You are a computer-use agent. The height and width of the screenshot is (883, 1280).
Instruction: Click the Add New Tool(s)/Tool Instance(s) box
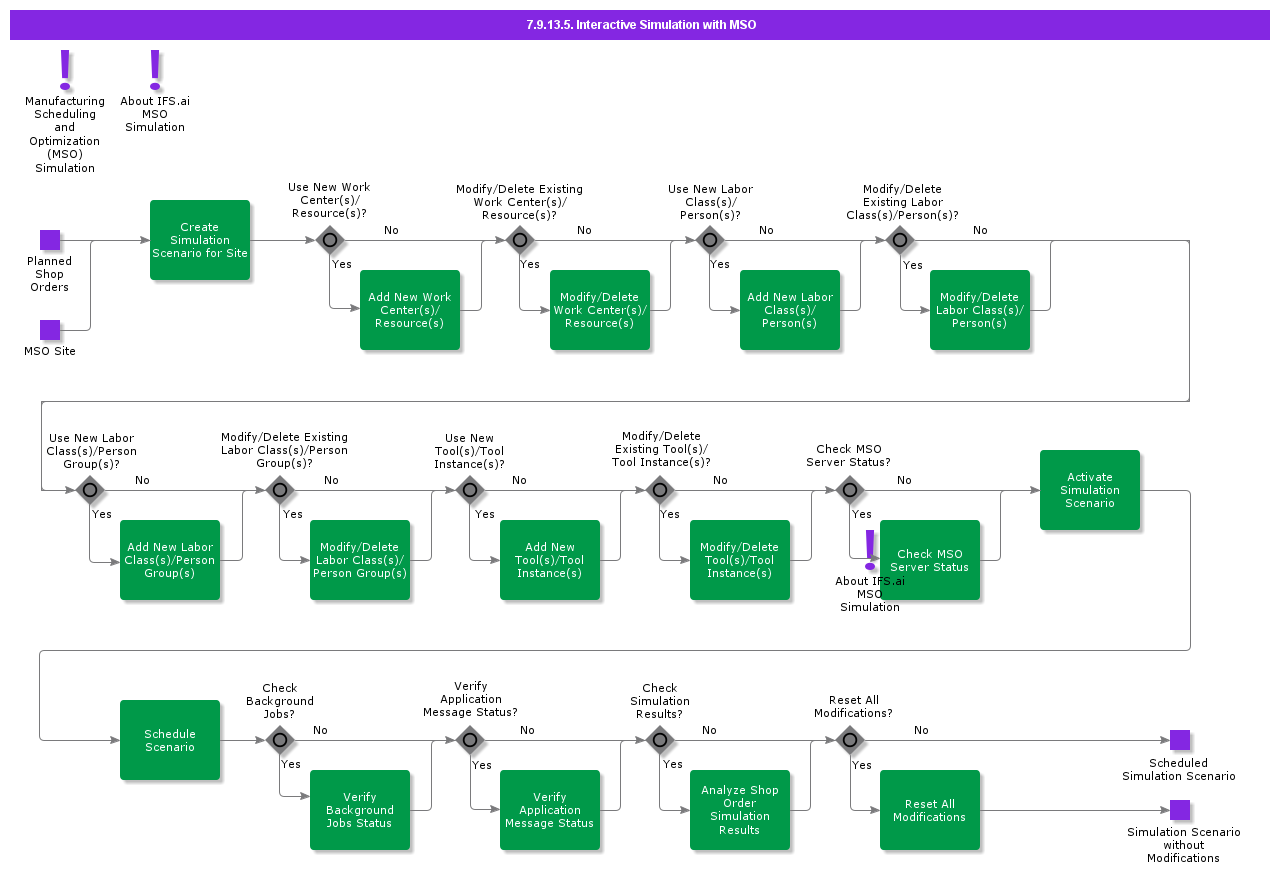(x=550, y=560)
